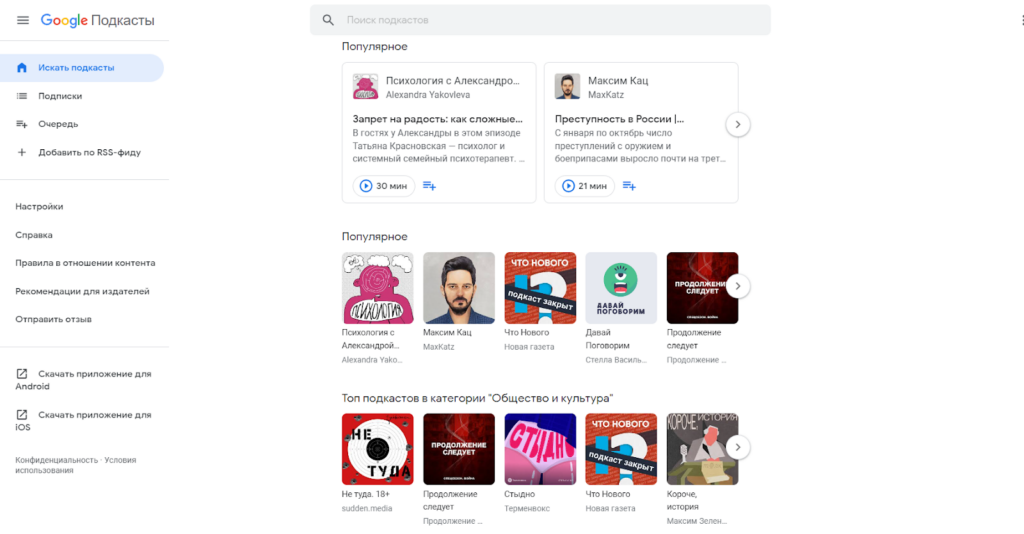Choose Добавить по RSS-фиду
Viewport: 1024px width, 534px height.
click(82, 152)
